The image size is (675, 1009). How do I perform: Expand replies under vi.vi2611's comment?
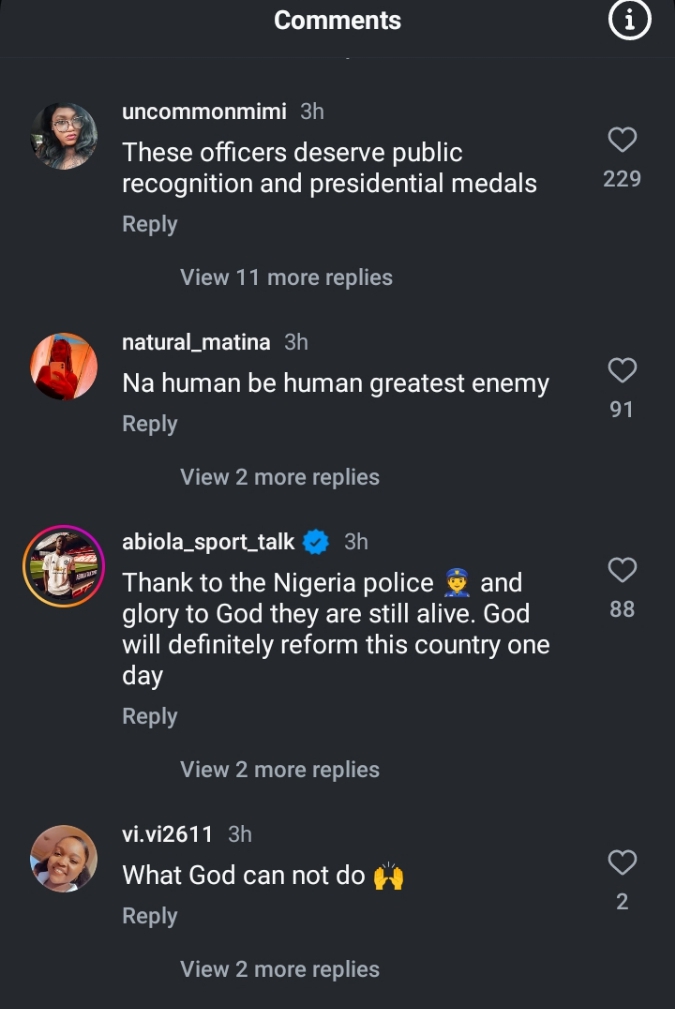(280, 969)
